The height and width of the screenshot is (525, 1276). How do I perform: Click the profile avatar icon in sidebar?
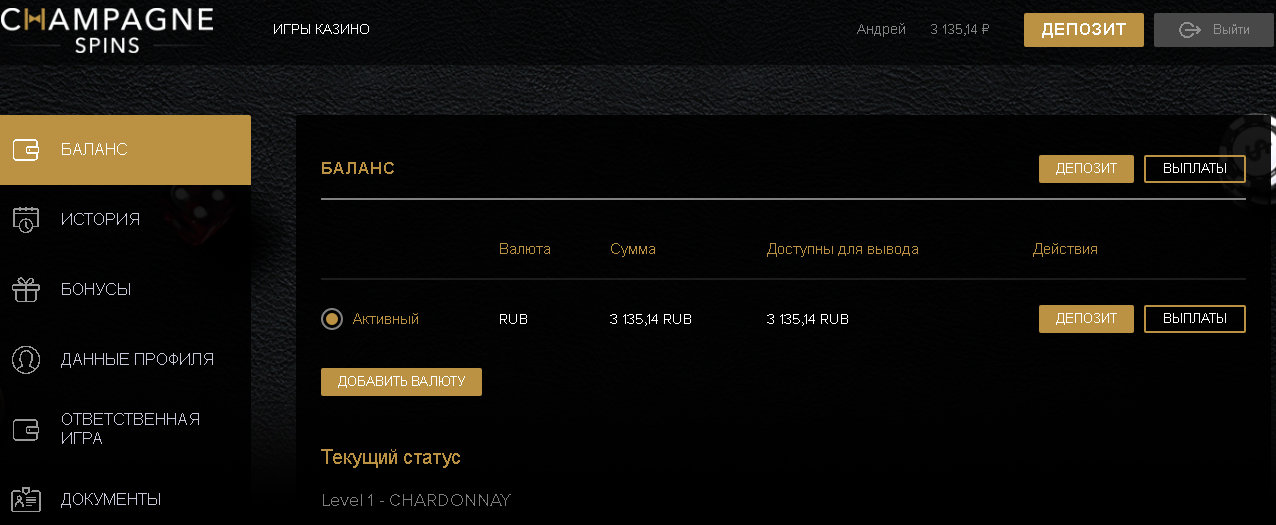point(26,359)
